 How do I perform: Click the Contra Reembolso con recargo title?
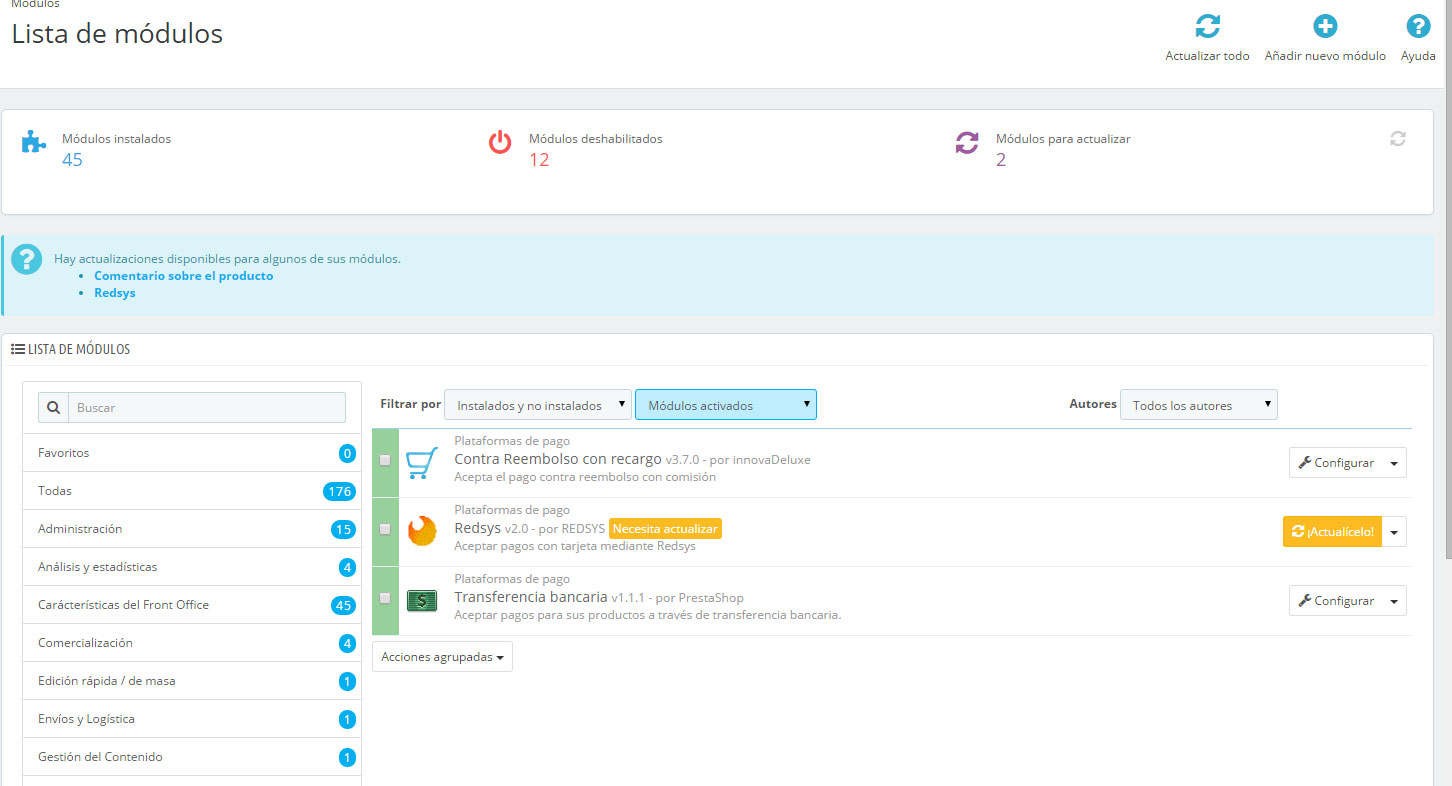[x=558, y=459]
